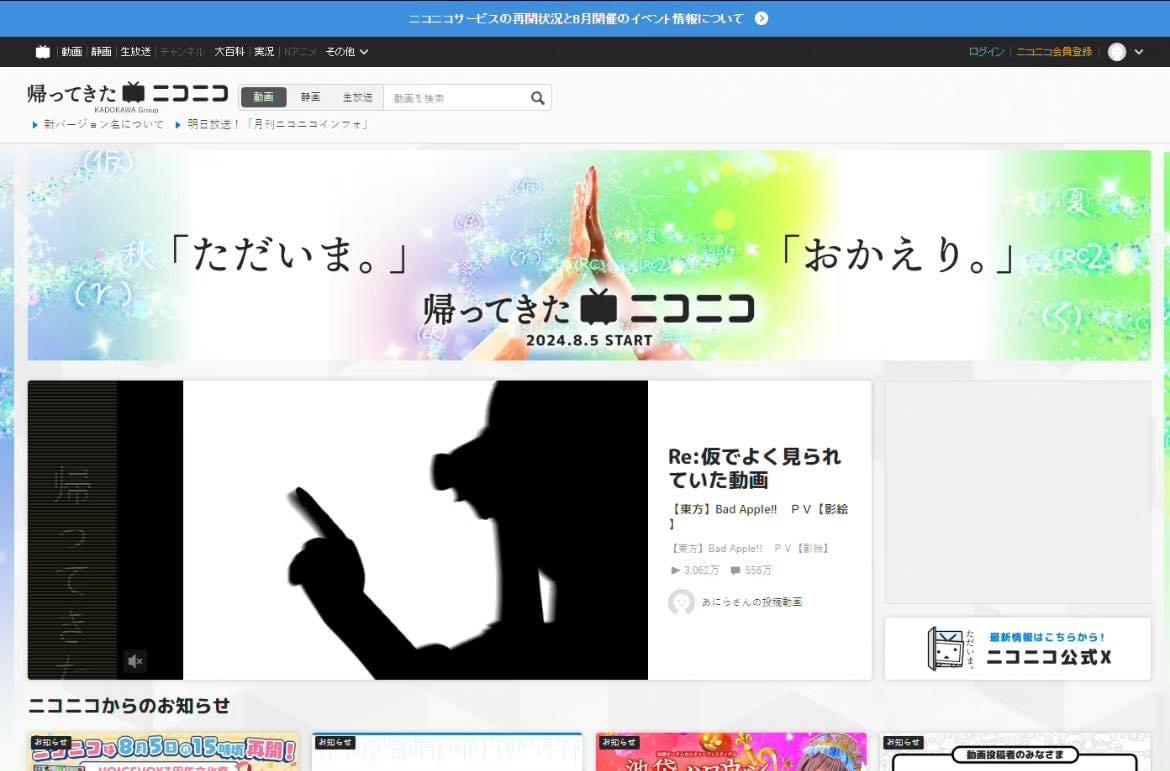Open the ニコニコ公式X banner

pos(1017,649)
